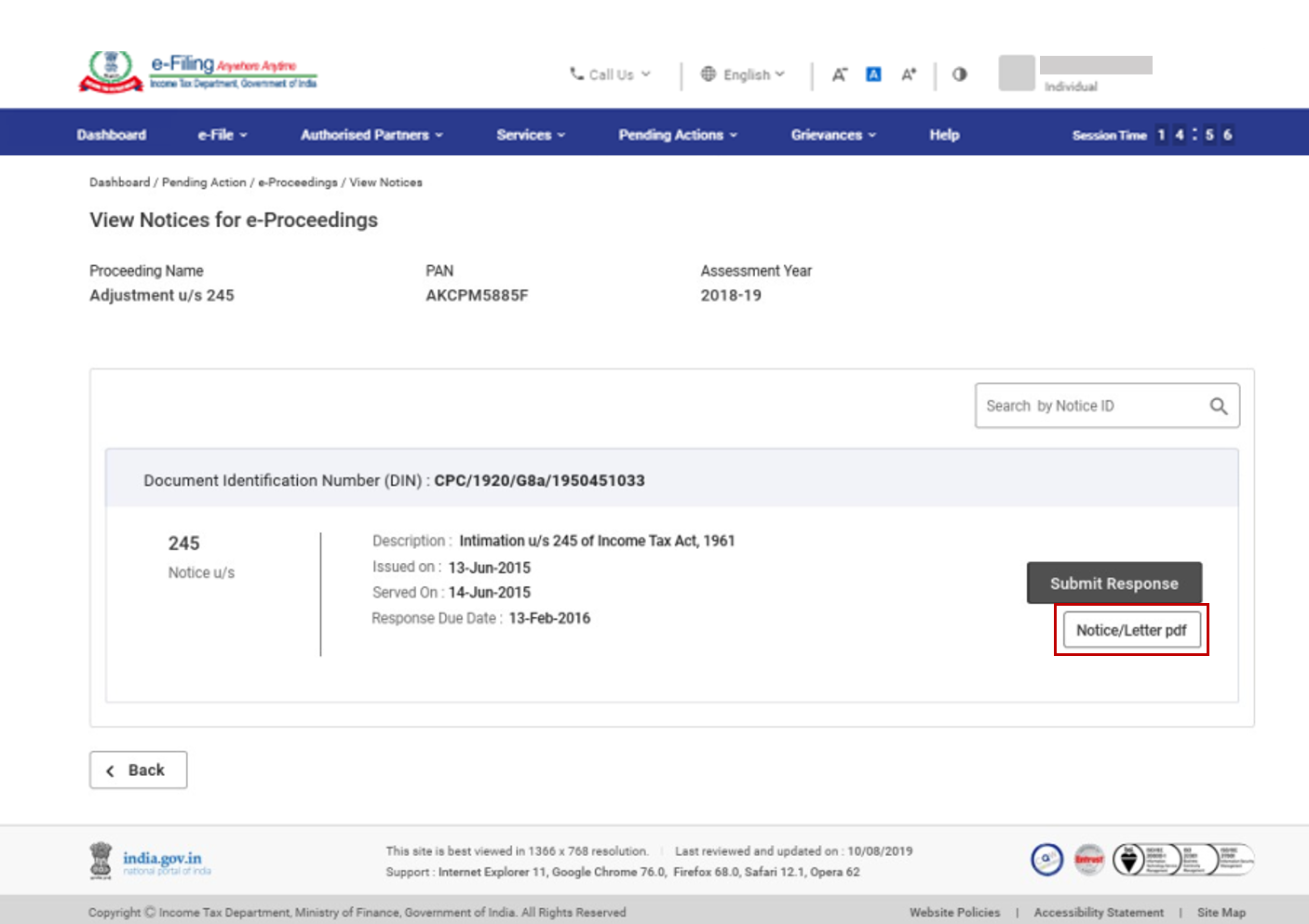Select the Dashboard menu item
This screenshot has height=924, width=1309.
pos(111,134)
